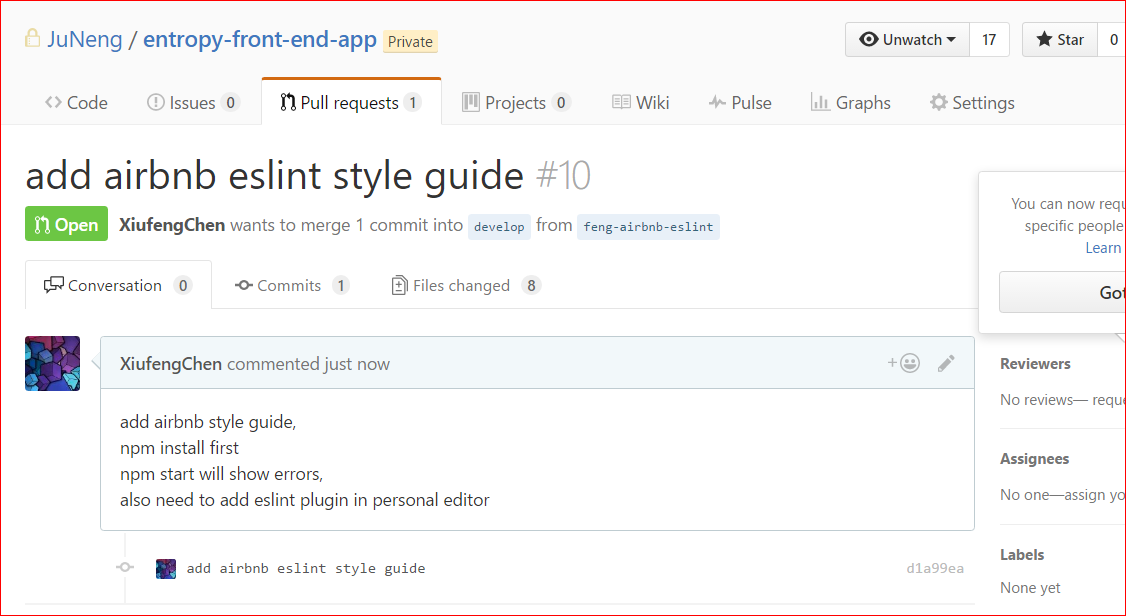Click the small avatar beside commit message
The width and height of the screenshot is (1126, 616).
[x=166, y=569]
